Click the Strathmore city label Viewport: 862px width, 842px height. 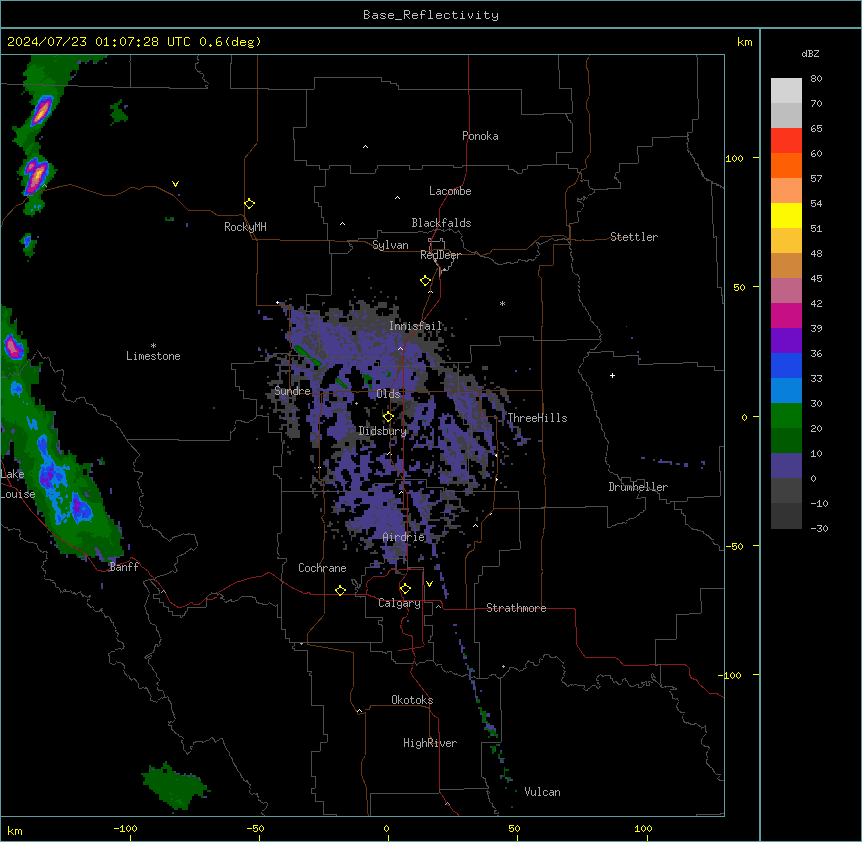tap(516, 608)
